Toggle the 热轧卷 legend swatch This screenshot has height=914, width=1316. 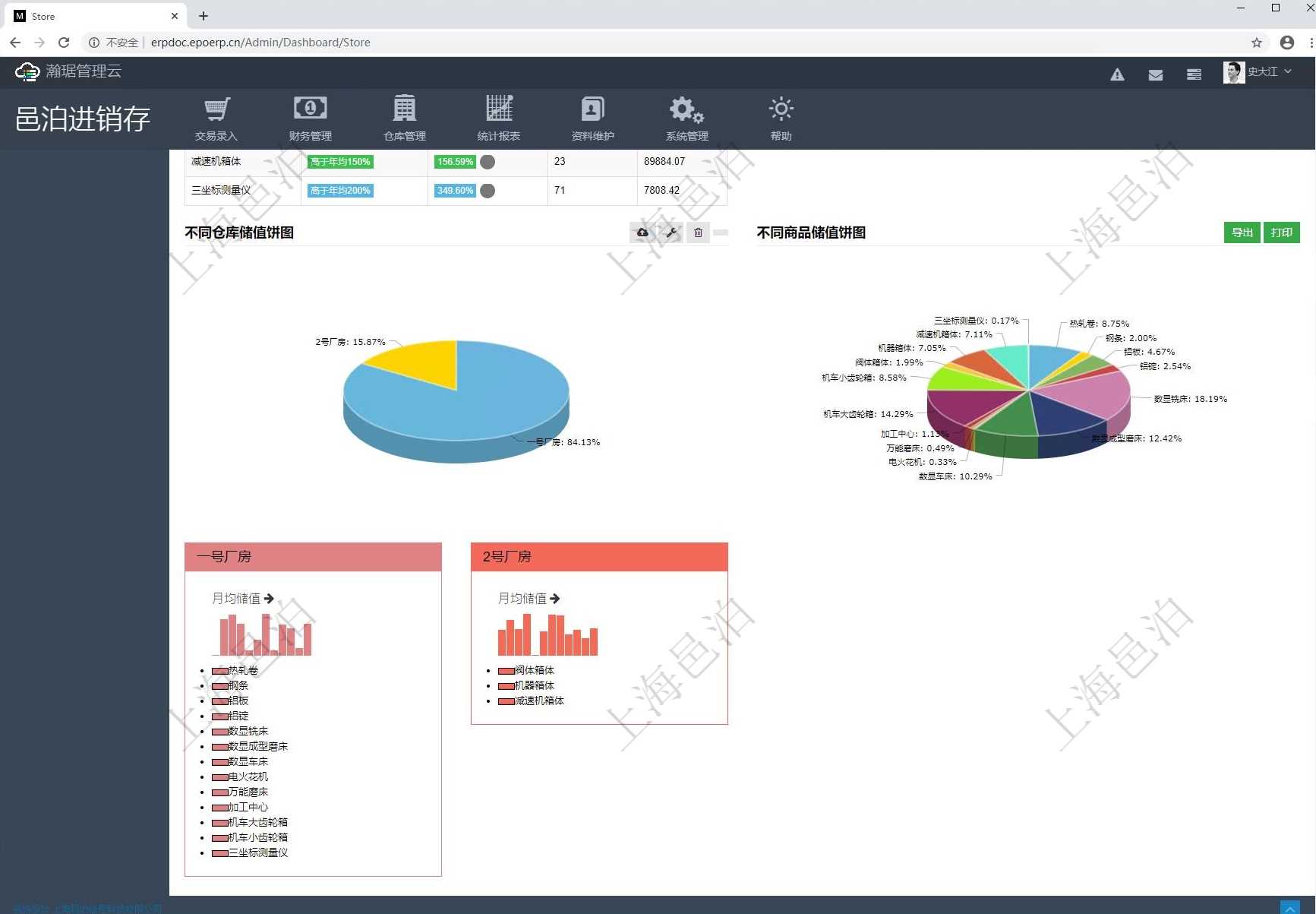pyautogui.click(x=220, y=671)
